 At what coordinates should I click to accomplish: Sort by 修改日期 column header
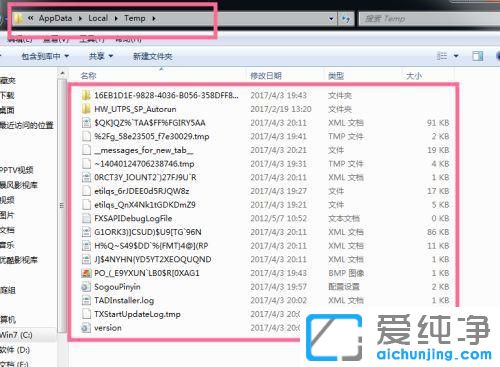pyautogui.click(x=266, y=76)
